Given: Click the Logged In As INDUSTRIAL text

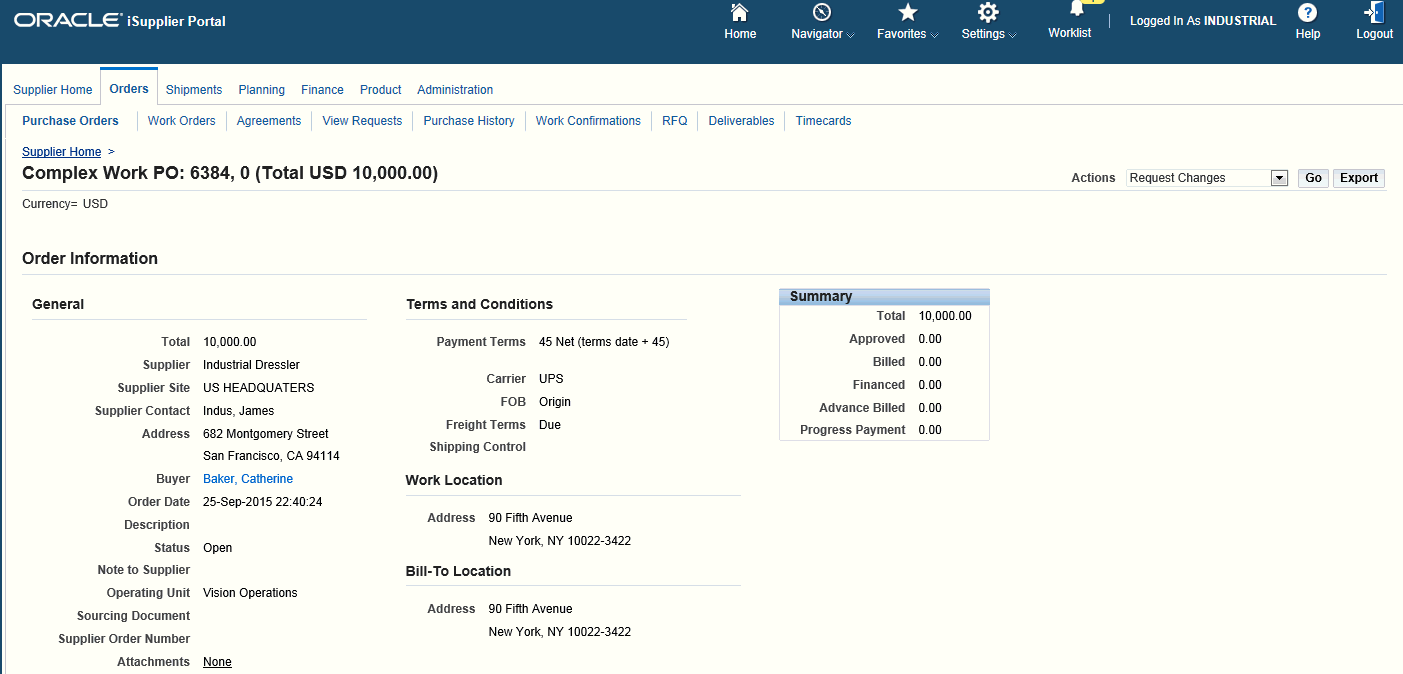Looking at the screenshot, I should point(1203,21).
